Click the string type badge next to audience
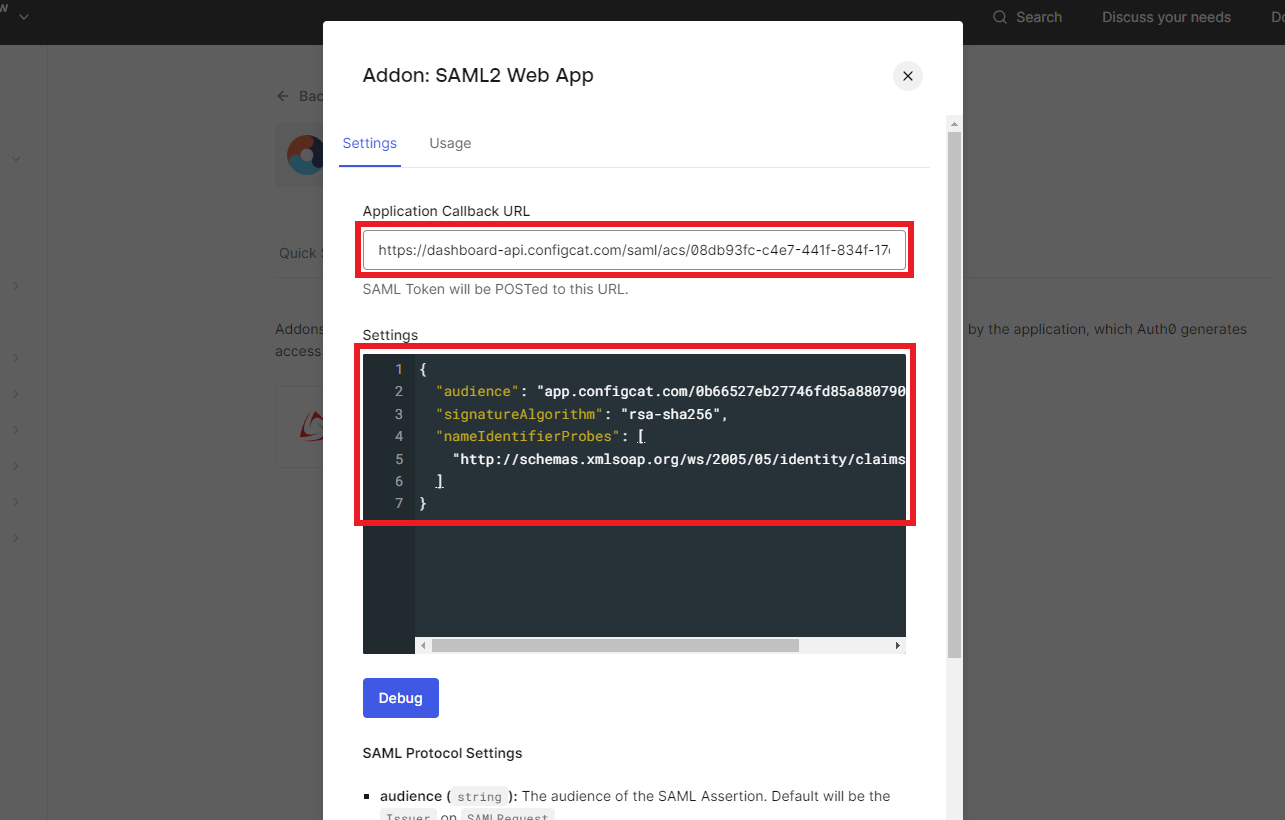The height and width of the screenshot is (820, 1285). click(479, 796)
